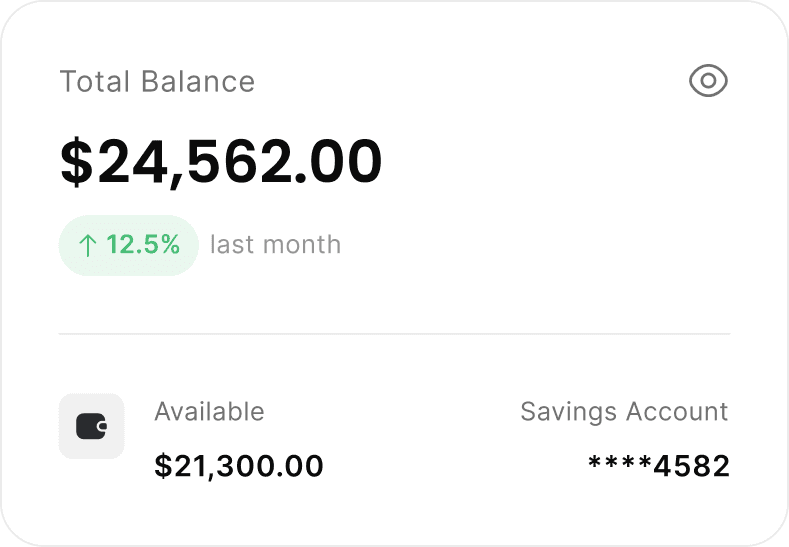Click the asterisks in the account number
Image resolution: width=789 pixels, height=547 pixels.
pyautogui.click(x=619, y=464)
